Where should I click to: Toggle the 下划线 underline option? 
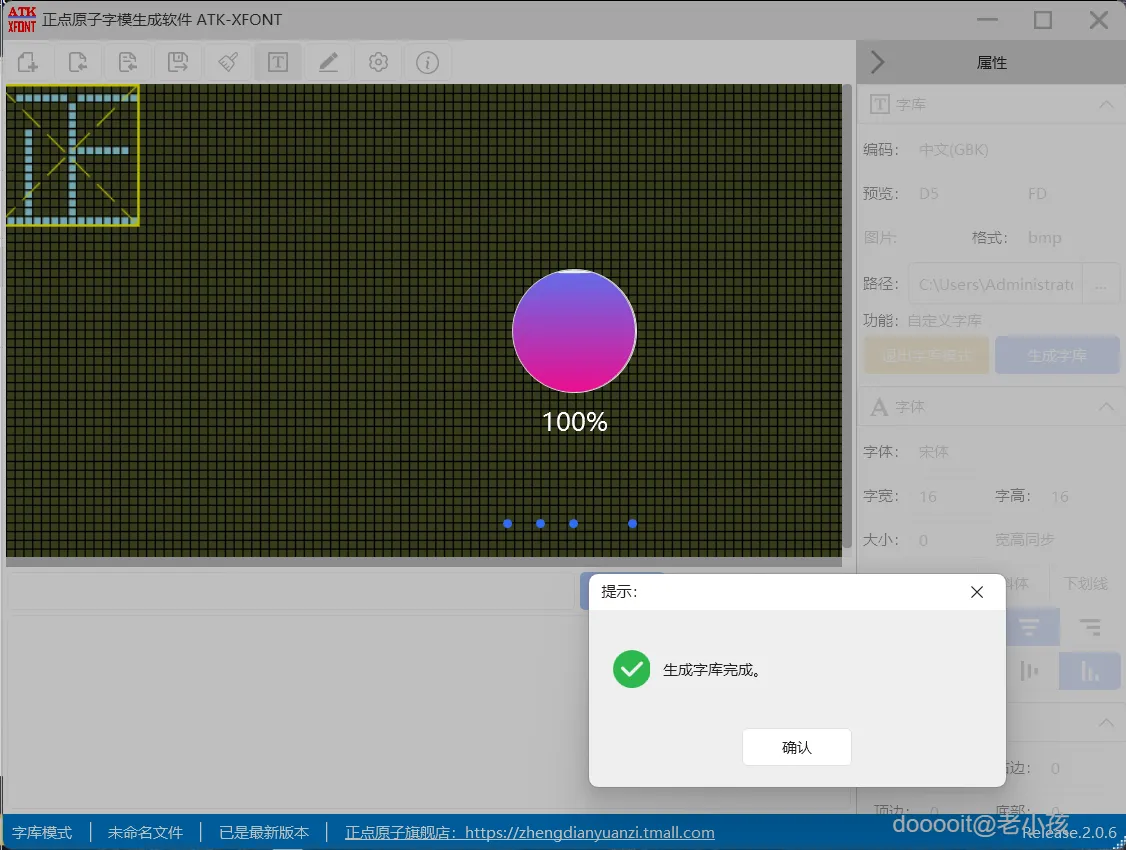[1086, 584]
